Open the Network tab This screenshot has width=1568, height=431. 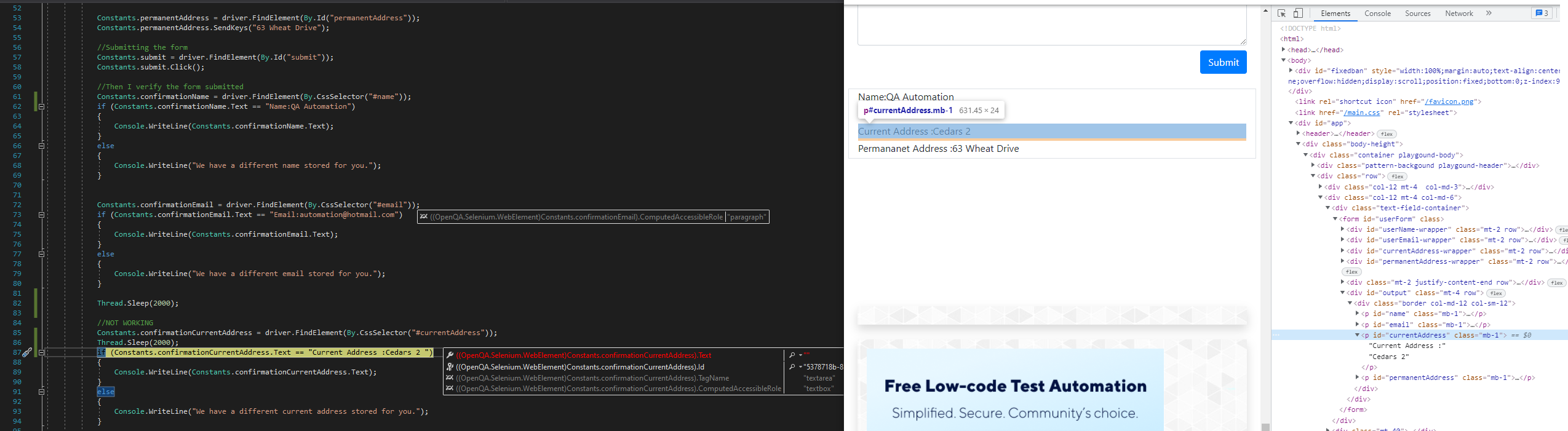coord(1459,14)
